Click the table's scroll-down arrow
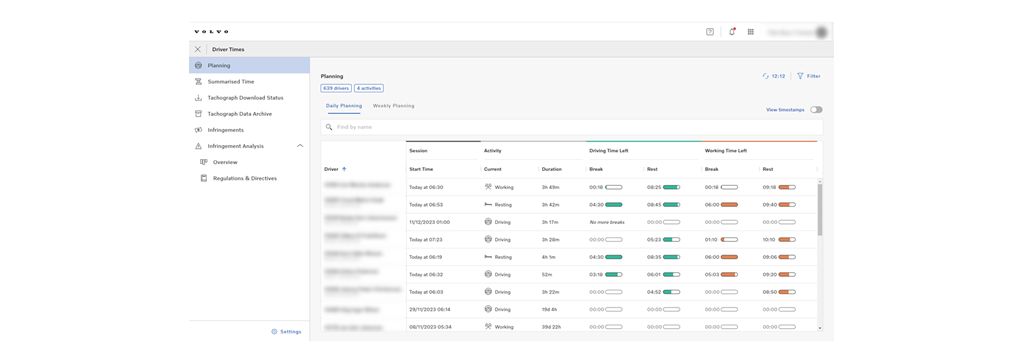The height and width of the screenshot is (363, 1024). point(820,328)
